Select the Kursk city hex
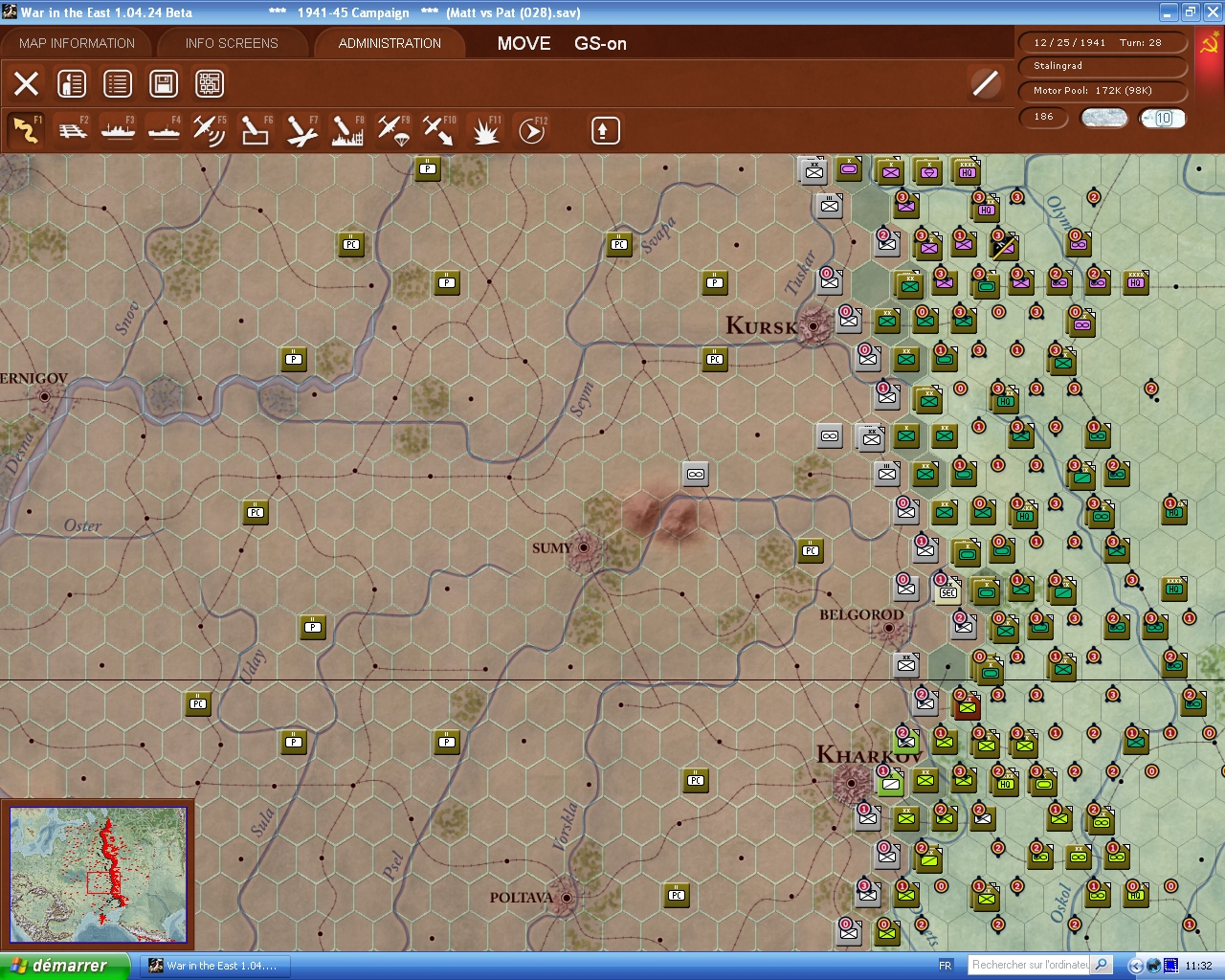Image resolution: width=1225 pixels, height=980 pixels. pyautogui.click(x=813, y=325)
